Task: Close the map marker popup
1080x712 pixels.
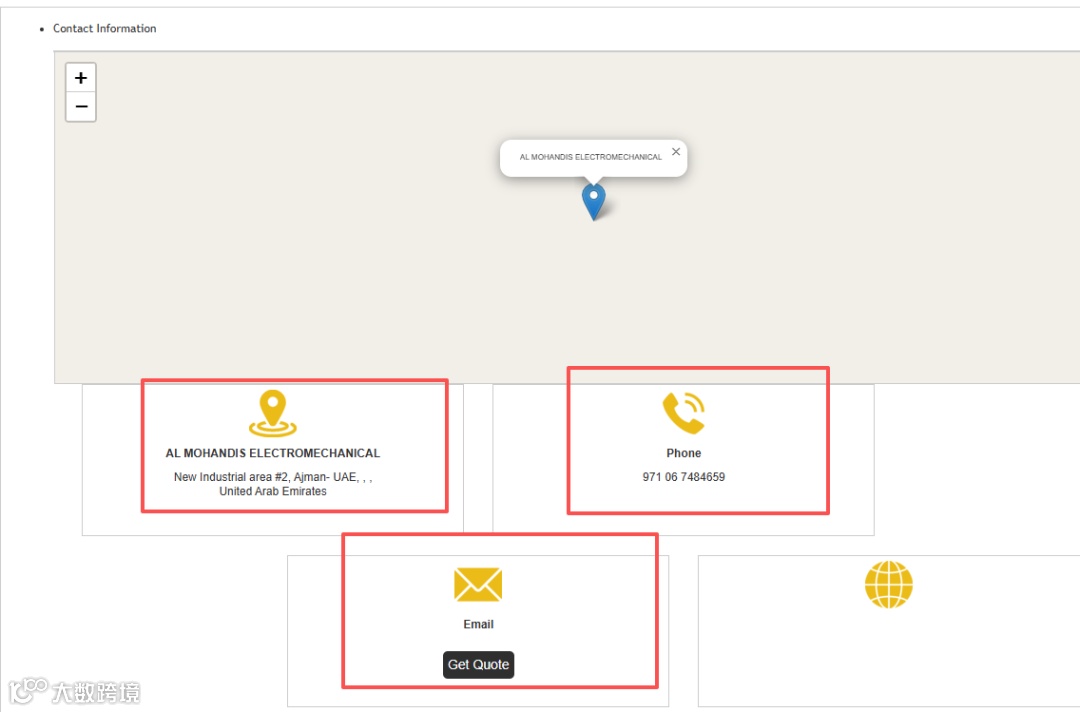Action: coord(676,151)
